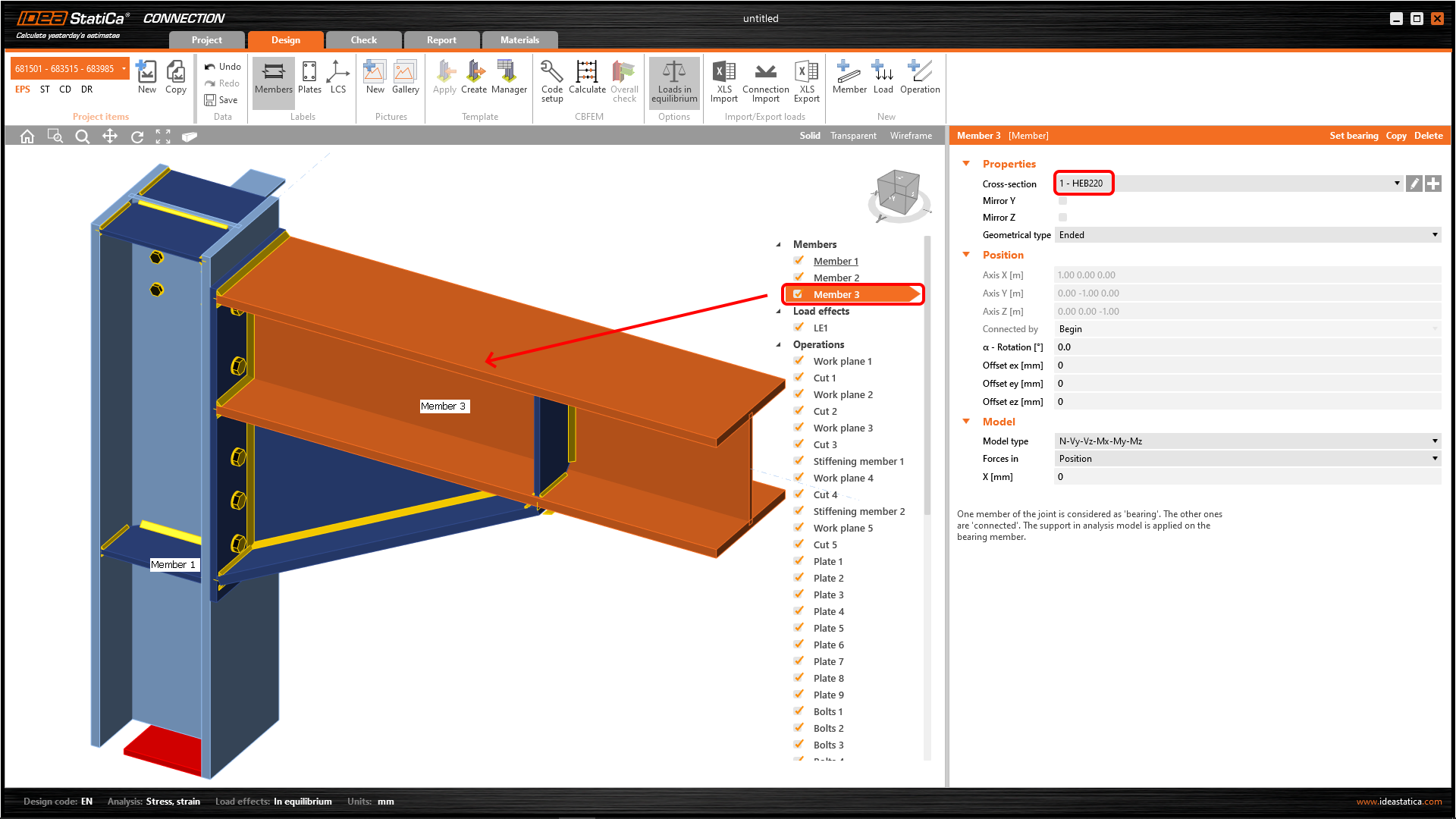
Task: Open the Report tab
Action: (x=441, y=40)
